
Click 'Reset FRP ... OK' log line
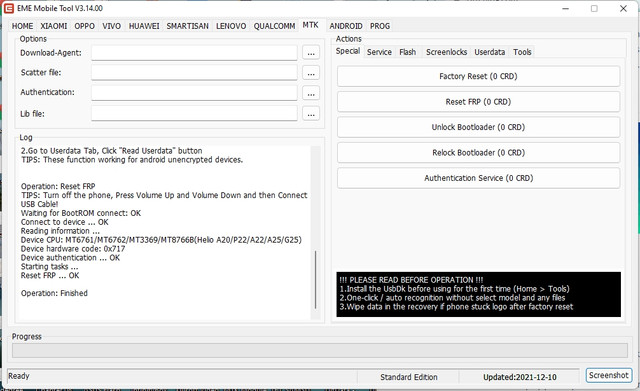point(50,275)
